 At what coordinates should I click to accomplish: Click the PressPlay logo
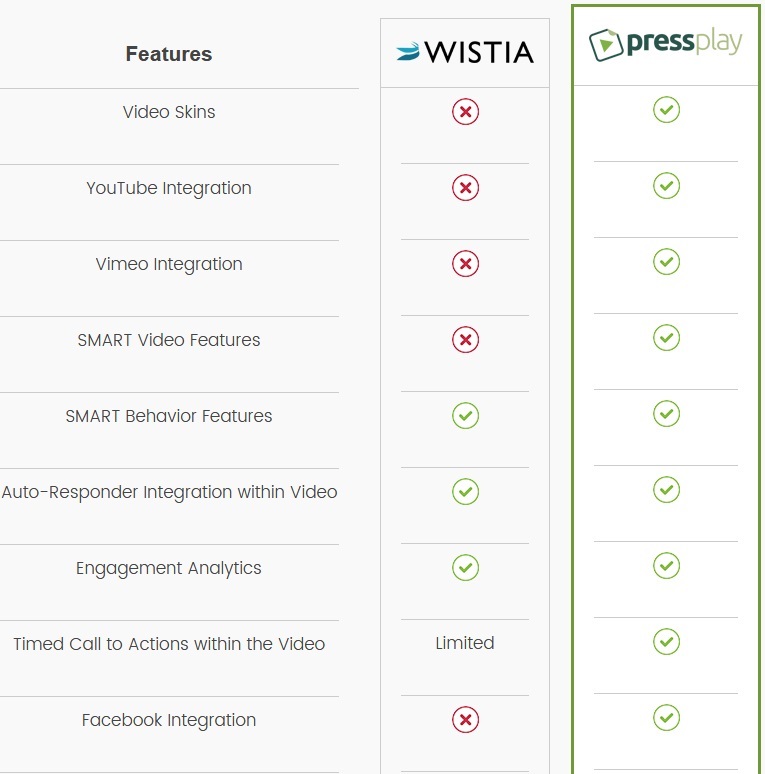(665, 44)
